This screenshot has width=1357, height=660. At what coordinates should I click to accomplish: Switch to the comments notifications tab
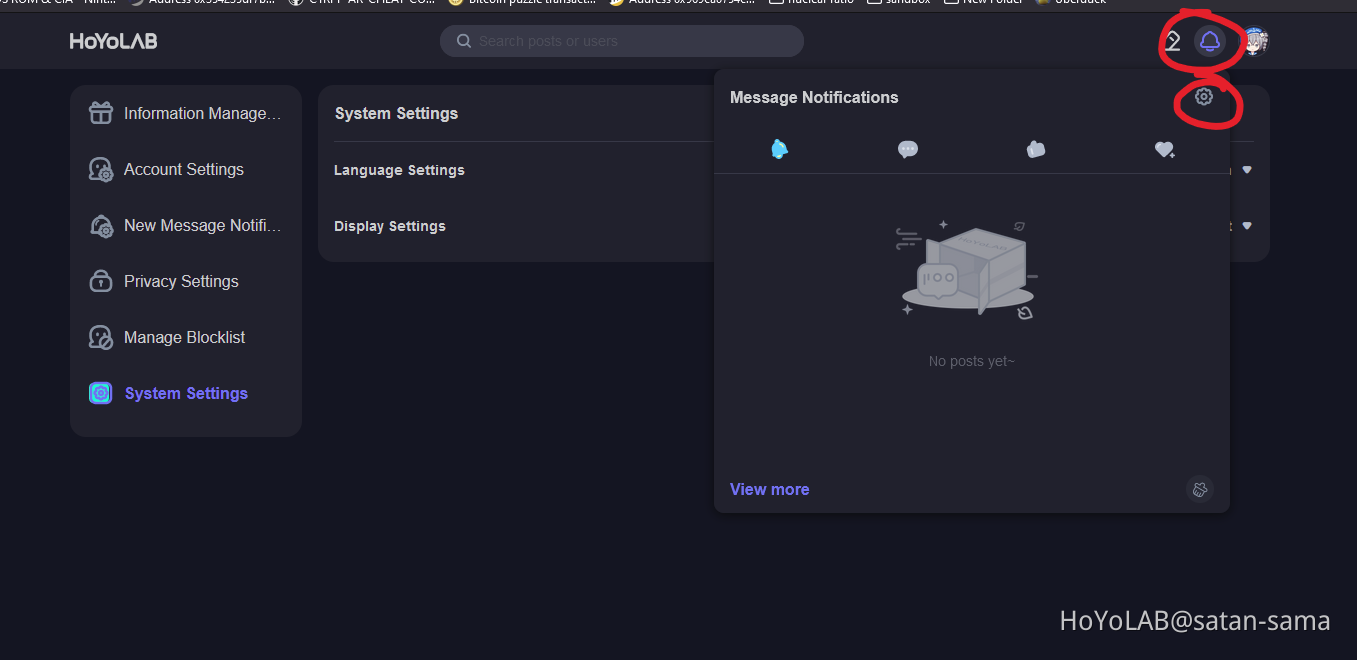click(907, 149)
